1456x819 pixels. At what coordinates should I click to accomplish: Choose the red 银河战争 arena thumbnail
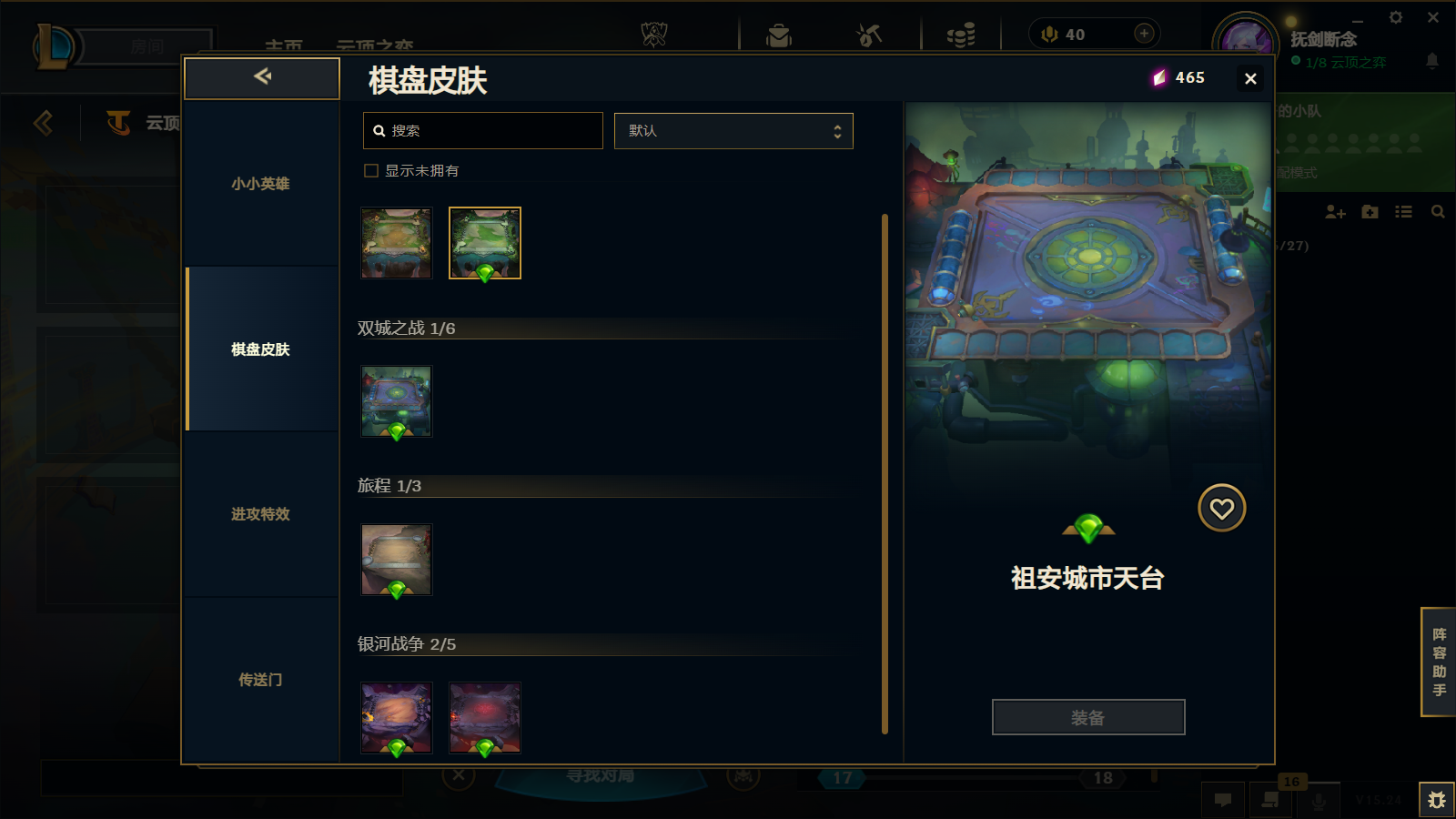click(x=485, y=718)
